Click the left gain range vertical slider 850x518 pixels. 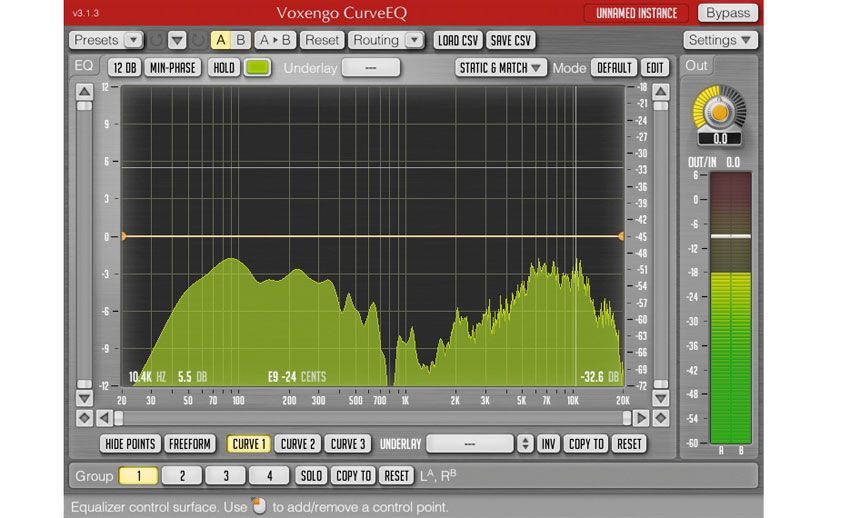(x=84, y=245)
